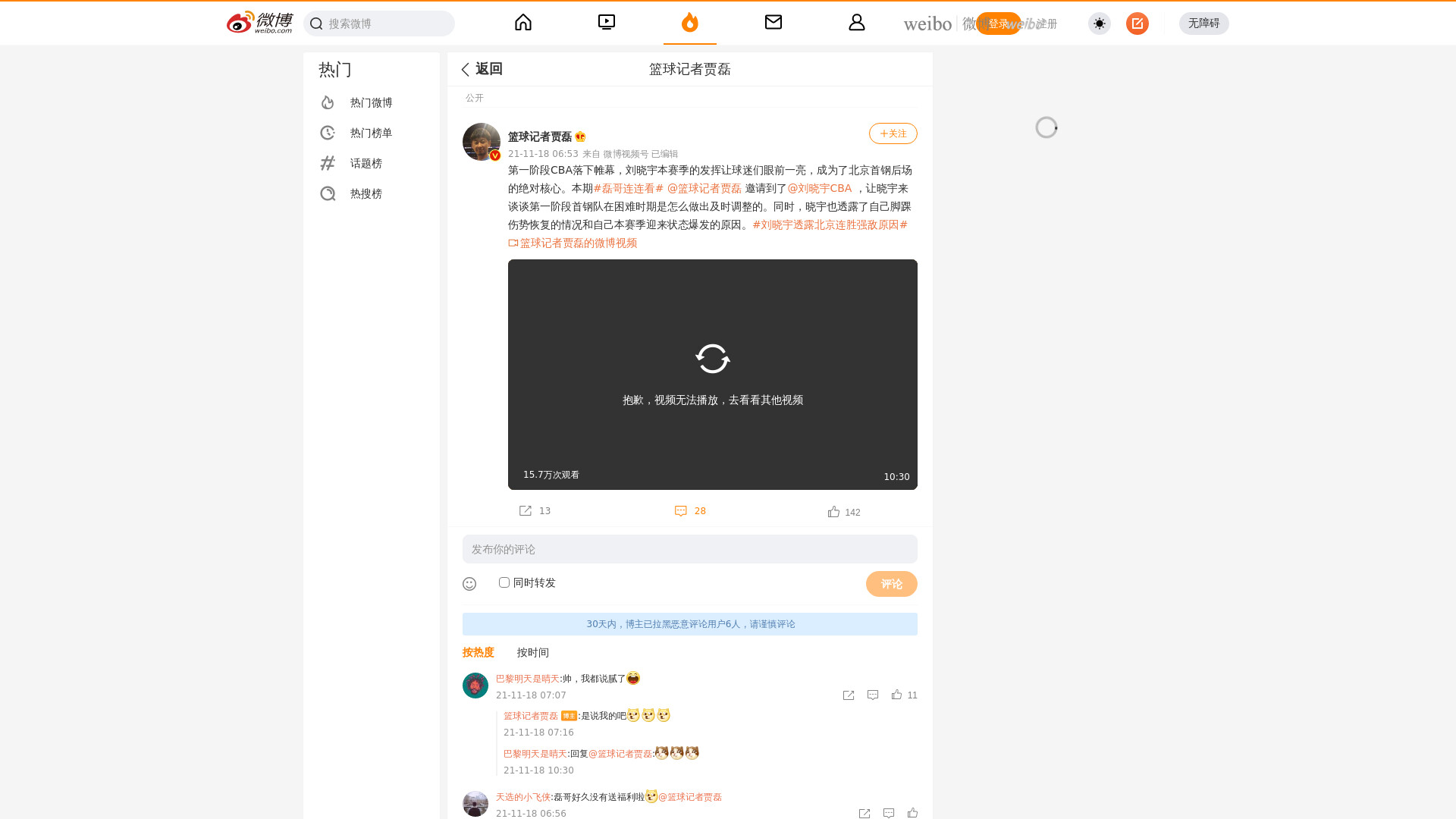
Task: Open 热搜榜 in the sidebar
Action: tap(372, 193)
